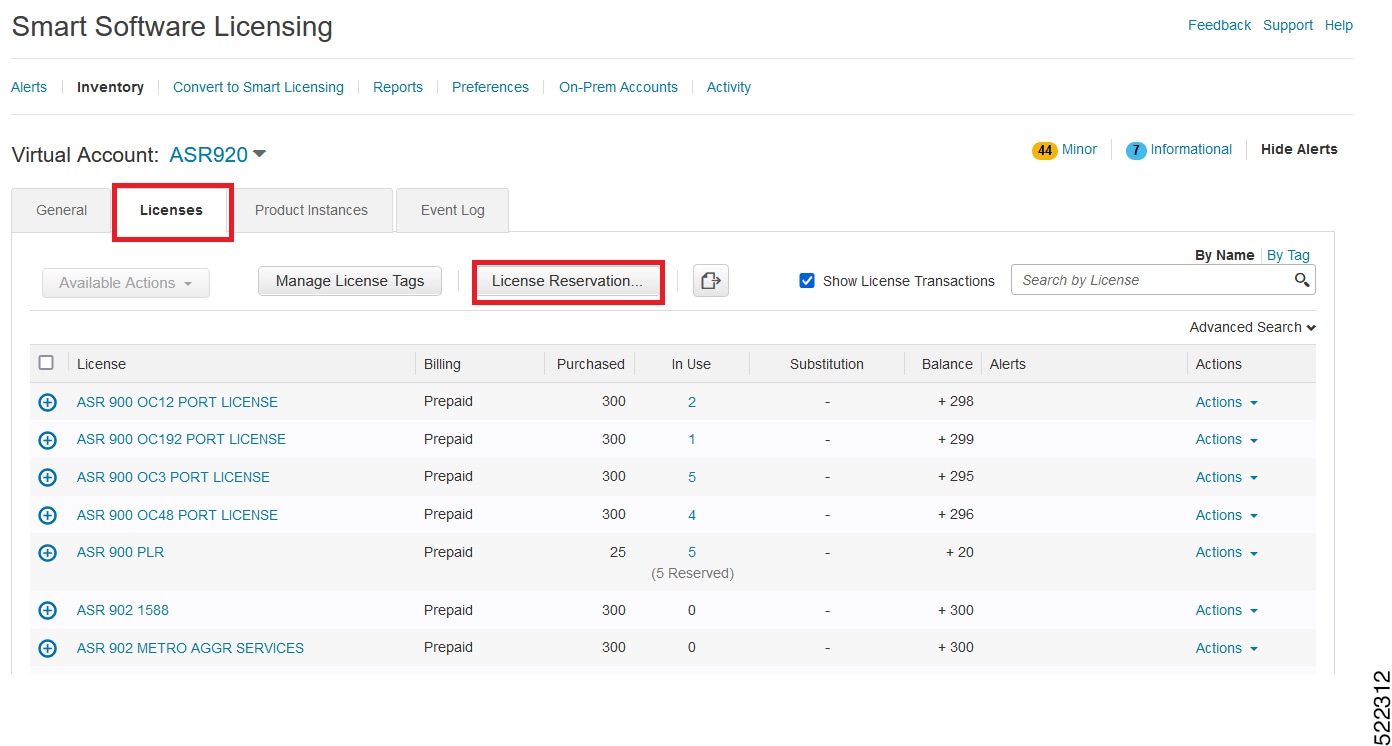Open the Available Actions dropdown
Image resolution: width=1392 pixels, height=746 pixels.
coord(126,283)
